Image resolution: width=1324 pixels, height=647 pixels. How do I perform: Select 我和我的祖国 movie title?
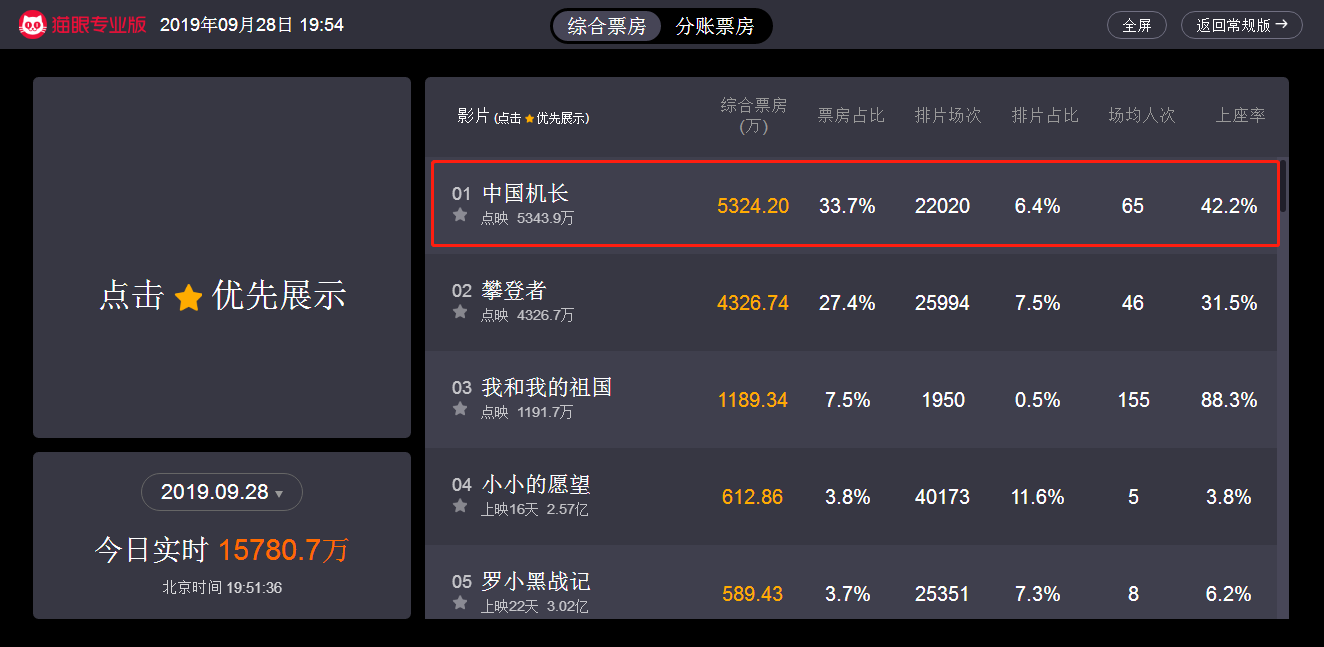click(546, 388)
